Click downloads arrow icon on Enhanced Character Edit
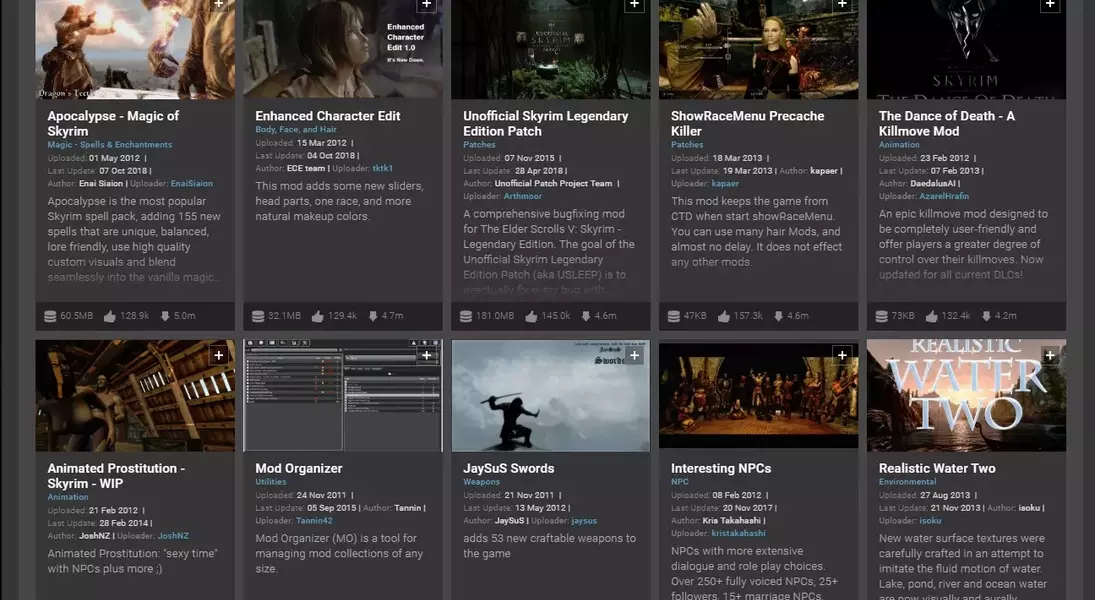The image size is (1095, 600). pos(372,316)
